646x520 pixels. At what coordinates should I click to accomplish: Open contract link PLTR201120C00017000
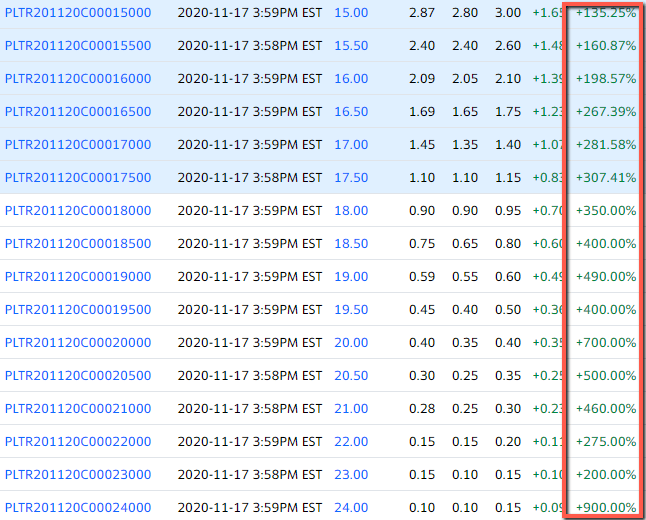(x=78, y=145)
